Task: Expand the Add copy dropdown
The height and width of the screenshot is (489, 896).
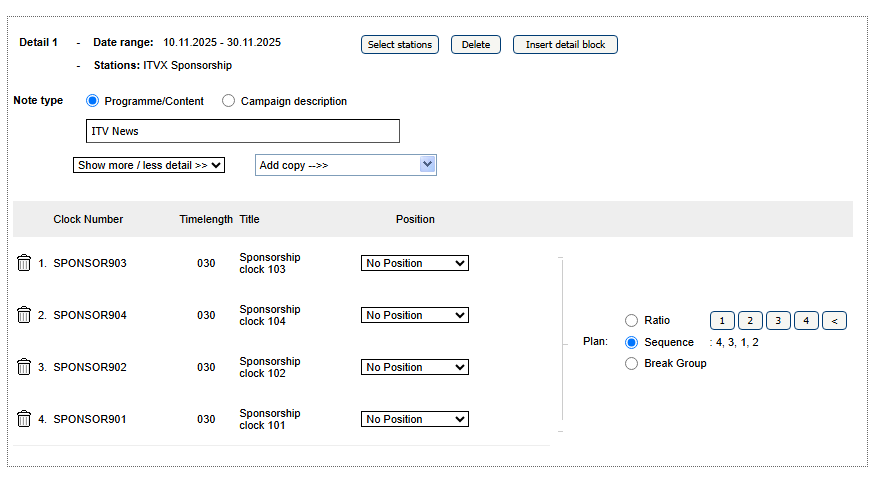Action: coord(346,165)
